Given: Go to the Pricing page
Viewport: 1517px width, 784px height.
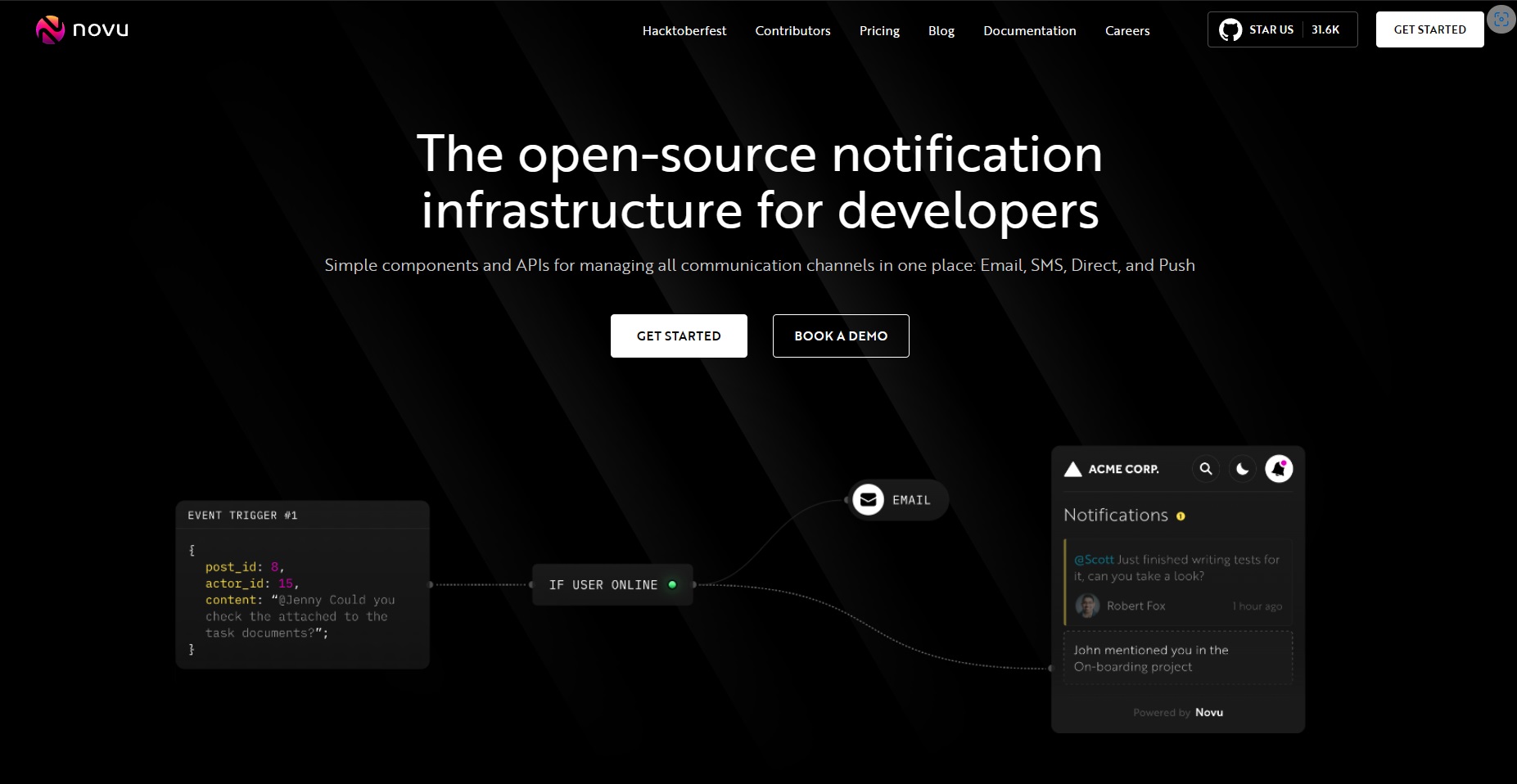Looking at the screenshot, I should [879, 30].
